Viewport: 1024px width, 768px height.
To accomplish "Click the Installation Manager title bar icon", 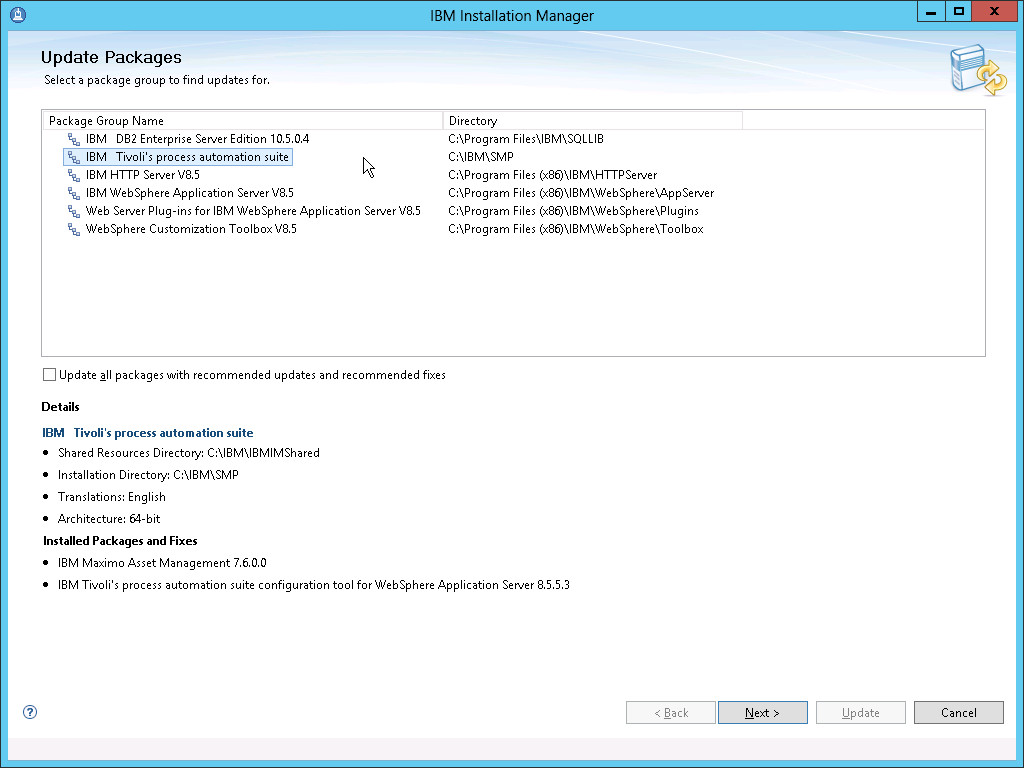I will 18,14.
